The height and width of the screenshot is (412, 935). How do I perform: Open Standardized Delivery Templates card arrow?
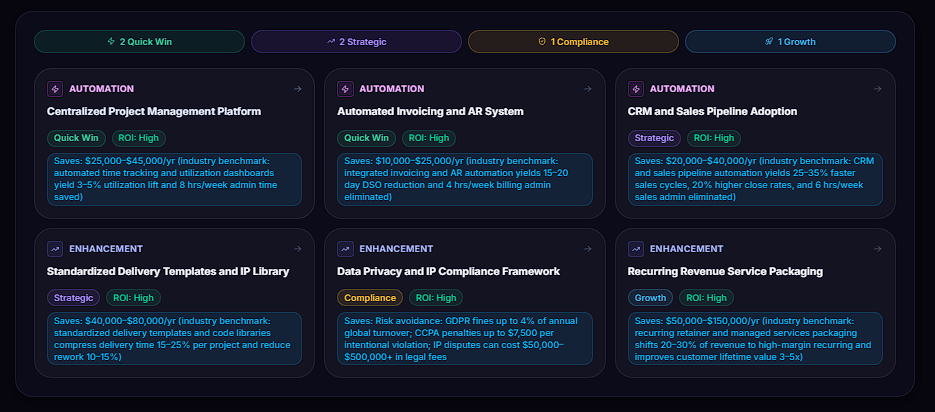(298, 249)
